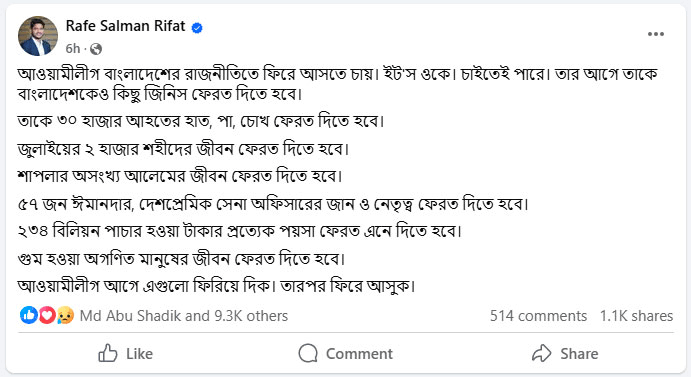Open Md Abu Shadik and 9.3K others list
691x377 pixels.
point(184,316)
